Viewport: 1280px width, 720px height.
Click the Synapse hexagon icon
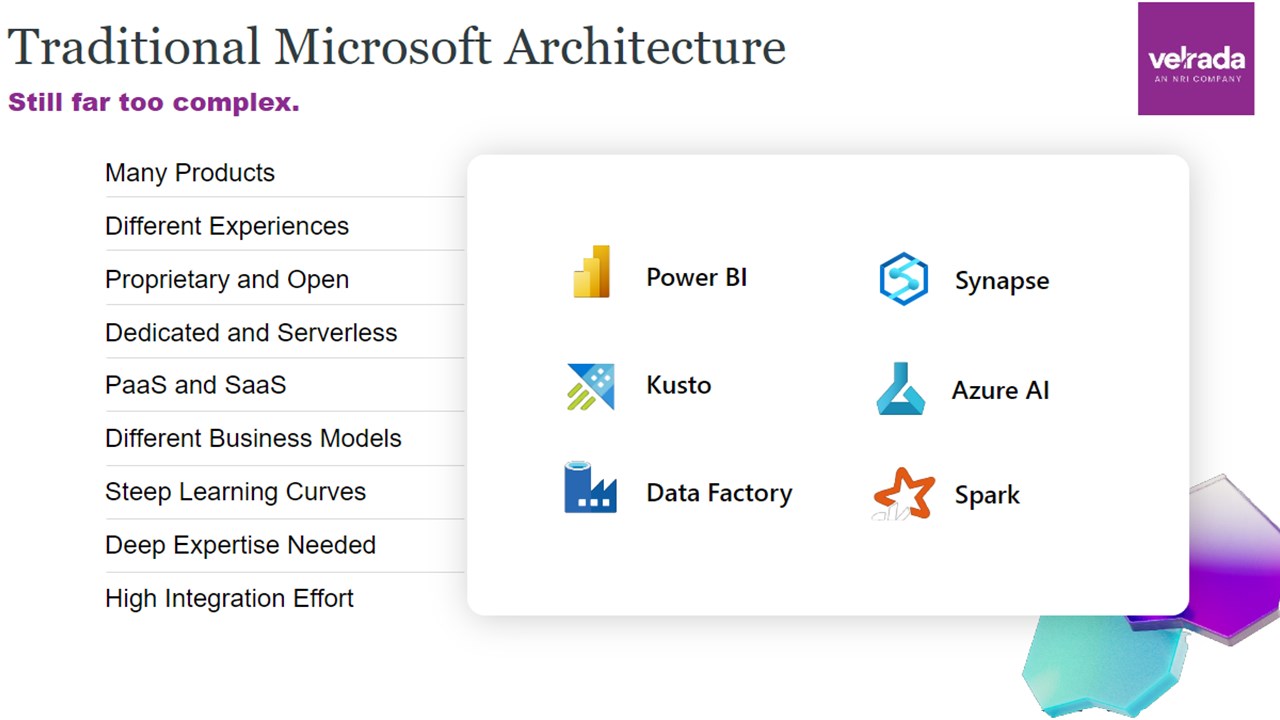903,279
